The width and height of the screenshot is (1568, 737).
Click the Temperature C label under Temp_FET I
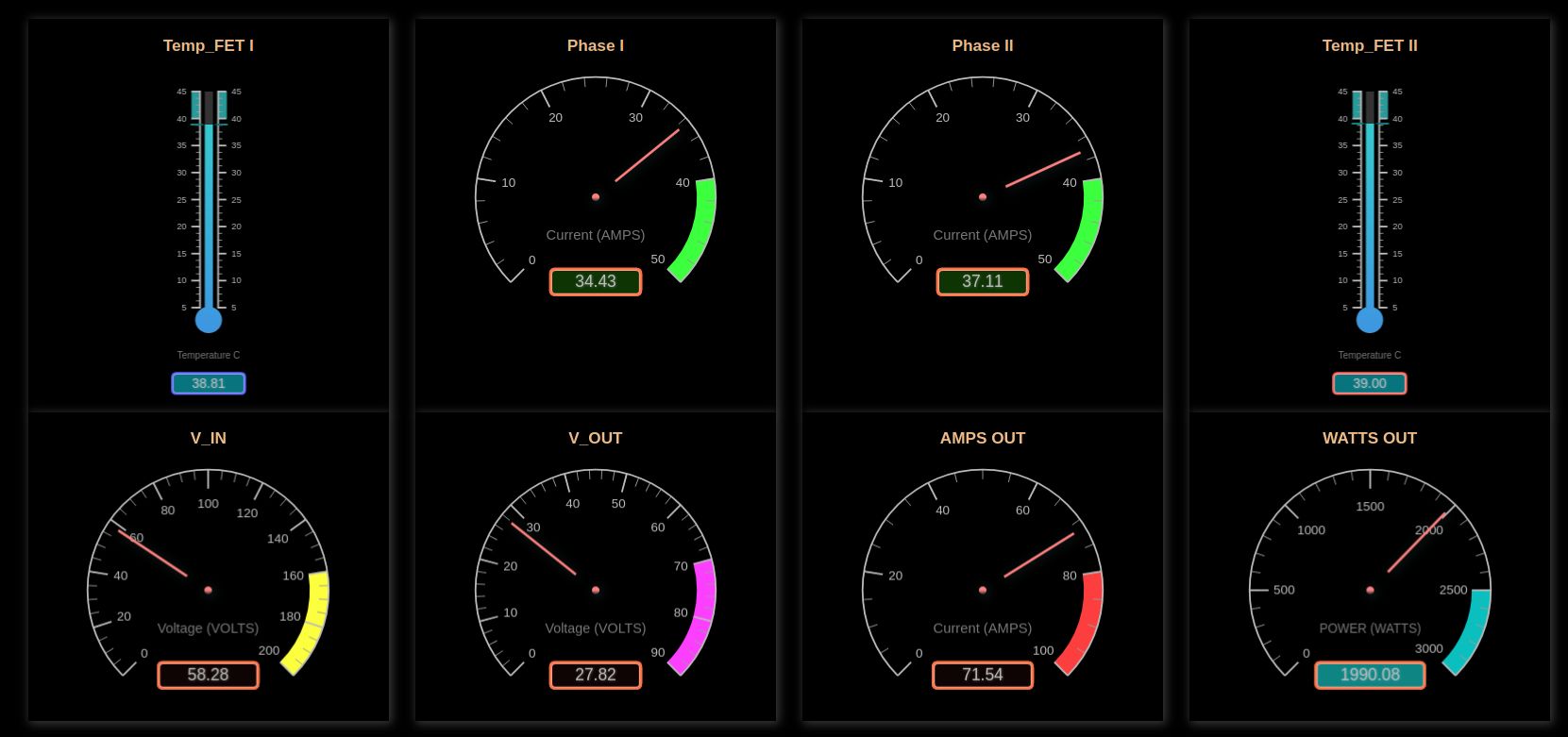pos(209,355)
